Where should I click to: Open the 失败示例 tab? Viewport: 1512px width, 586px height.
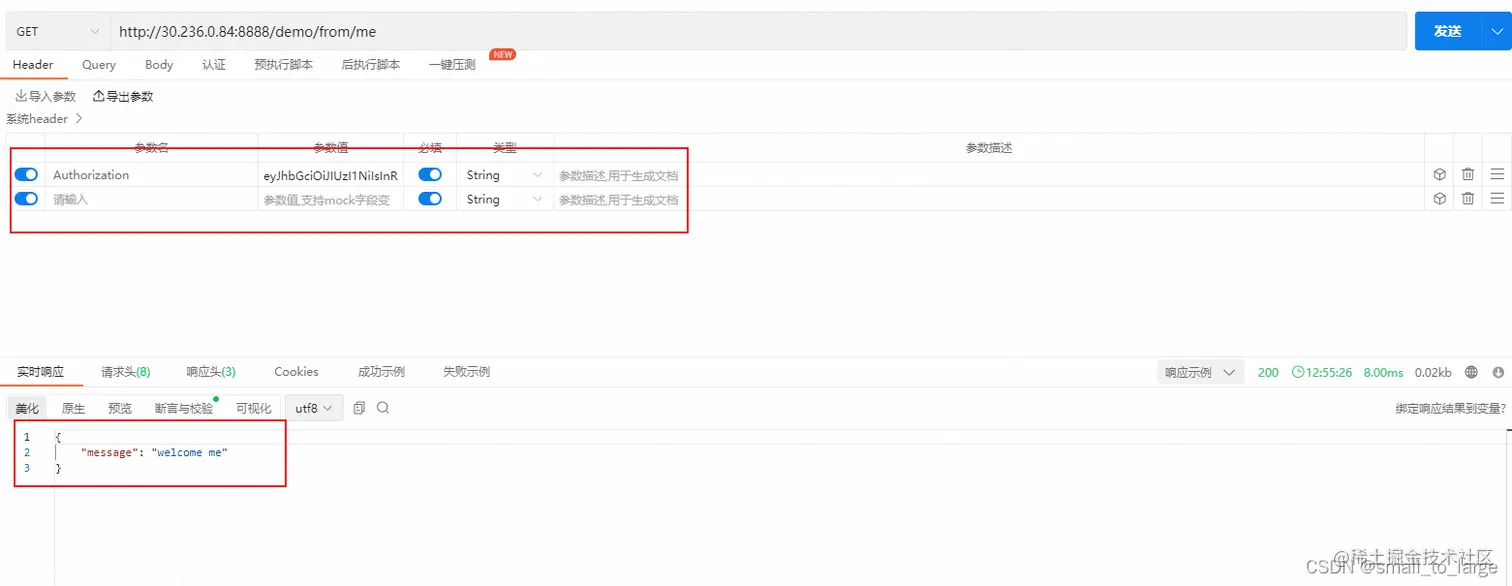(x=466, y=371)
